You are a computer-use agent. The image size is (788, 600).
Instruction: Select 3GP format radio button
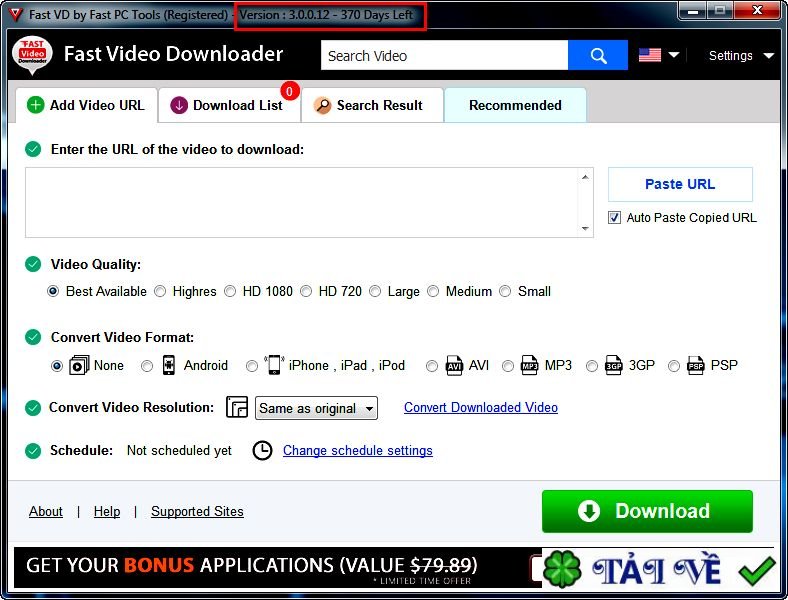point(592,366)
